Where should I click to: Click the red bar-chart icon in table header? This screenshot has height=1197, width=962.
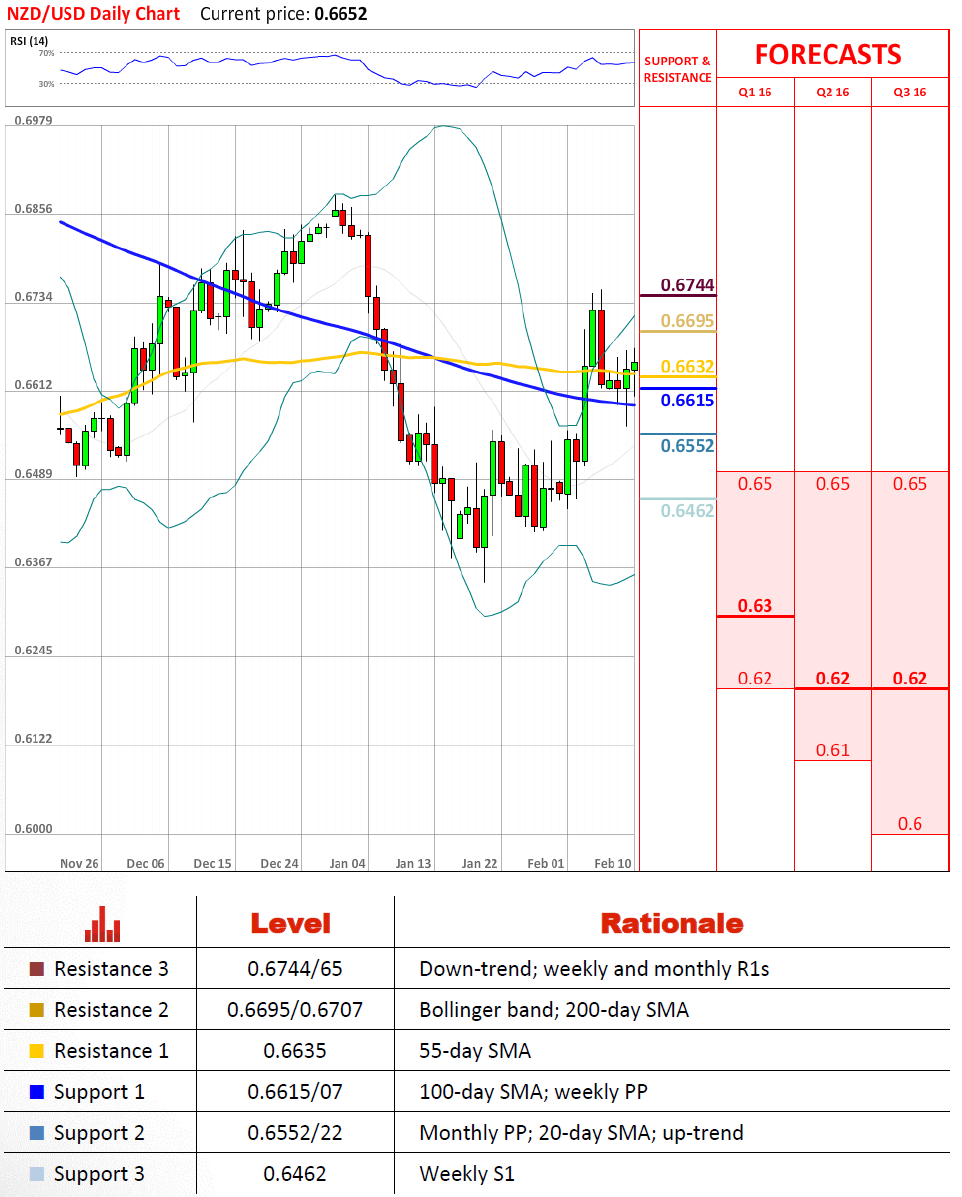(x=102, y=924)
